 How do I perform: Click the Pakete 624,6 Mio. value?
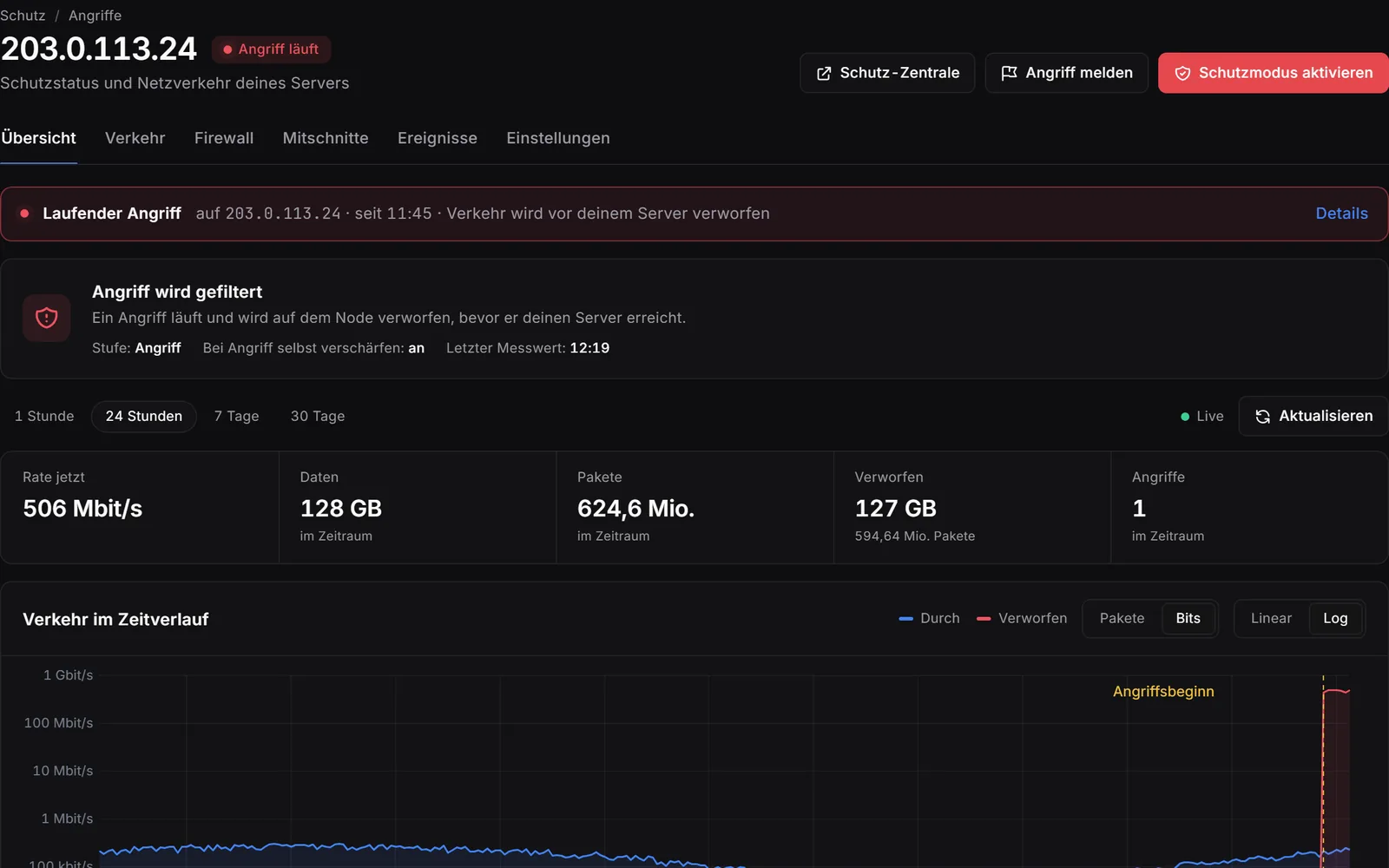coord(635,509)
